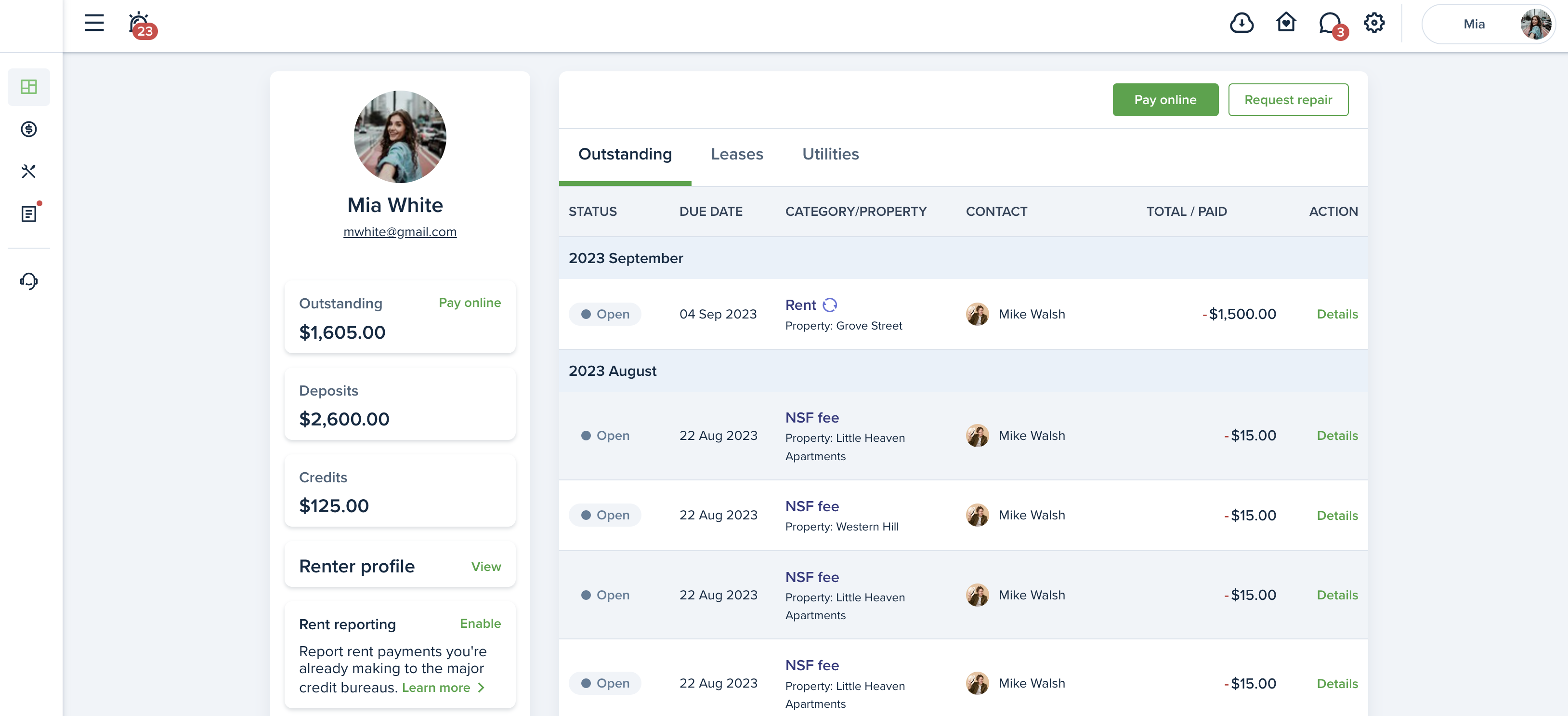
Task: Click Mia White's large profile photo
Action: pyautogui.click(x=400, y=137)
